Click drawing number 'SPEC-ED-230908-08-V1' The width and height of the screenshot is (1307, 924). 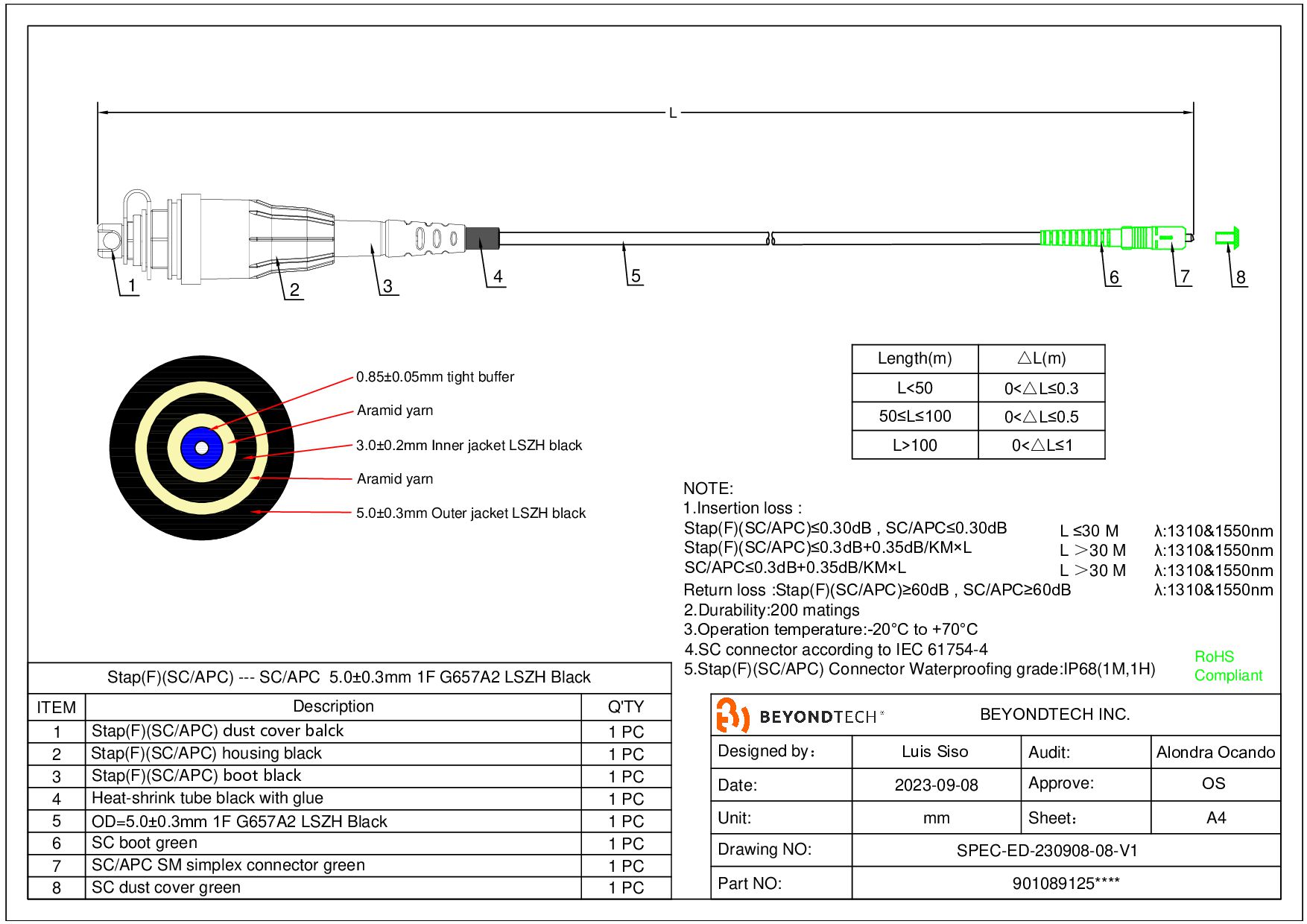[x=1048, y=851]
